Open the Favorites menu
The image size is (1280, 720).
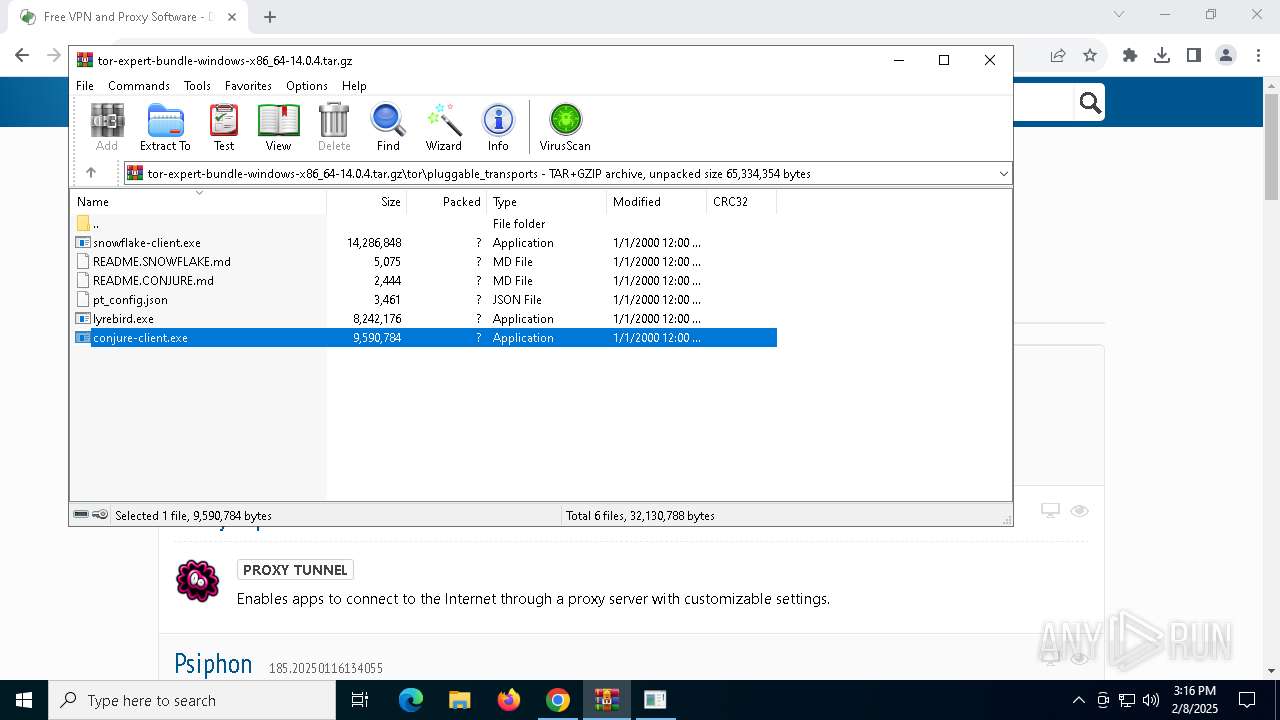click(x=248, y=86)
